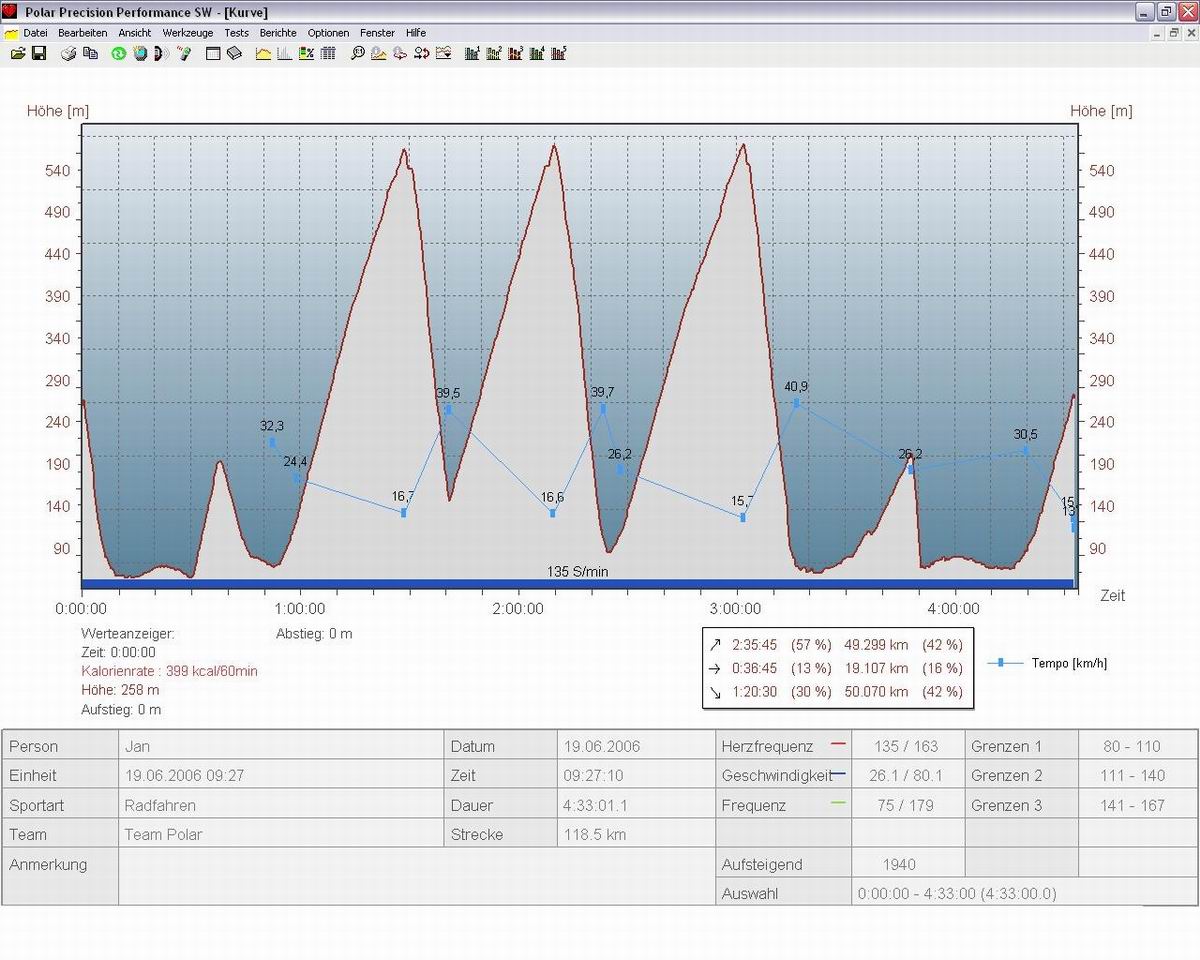1200x960 pixels.
Task: Open the Datei menu
Action: [35, 33]
